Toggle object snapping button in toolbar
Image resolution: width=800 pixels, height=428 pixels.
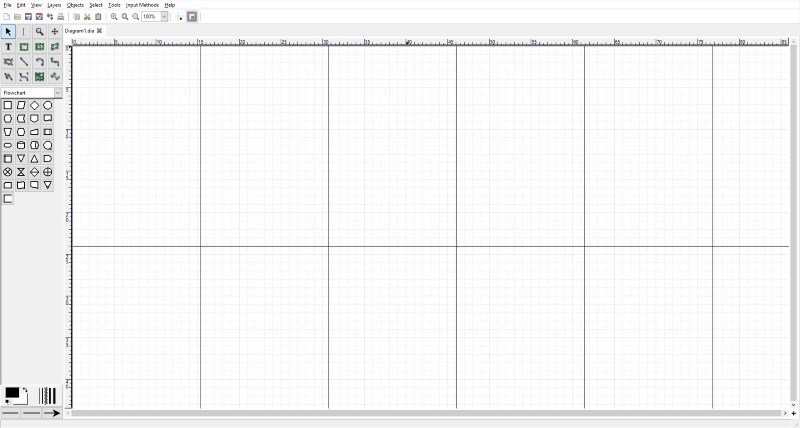click(x=192, y=17)
